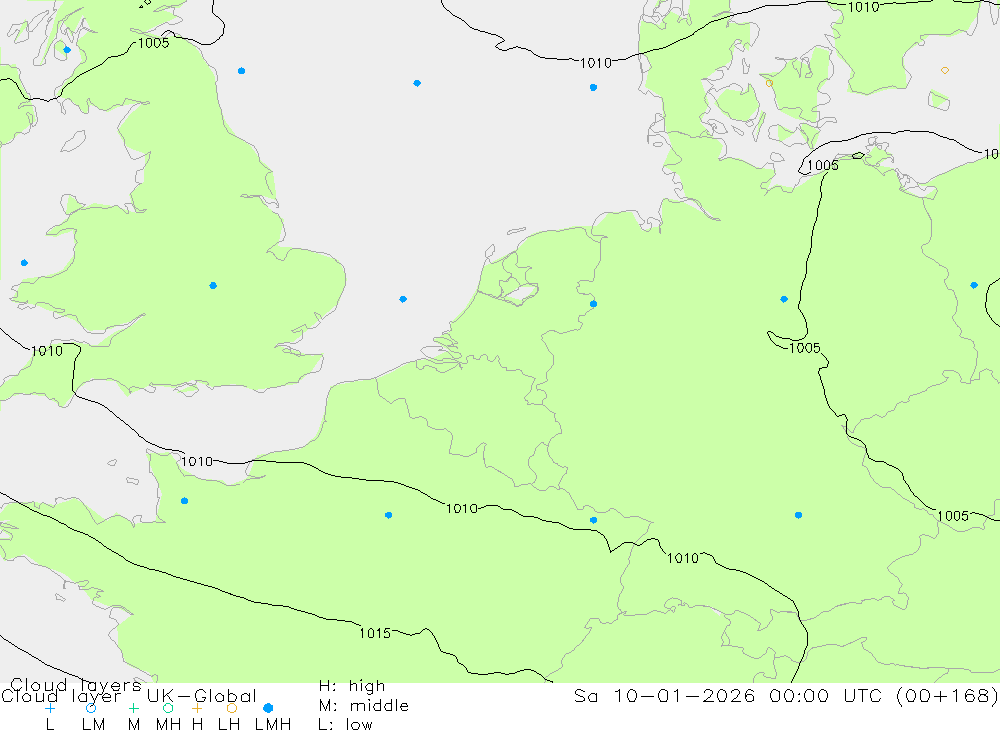Select the blue dot over northern France
1000x733 pixels.
tap(388, 515)
